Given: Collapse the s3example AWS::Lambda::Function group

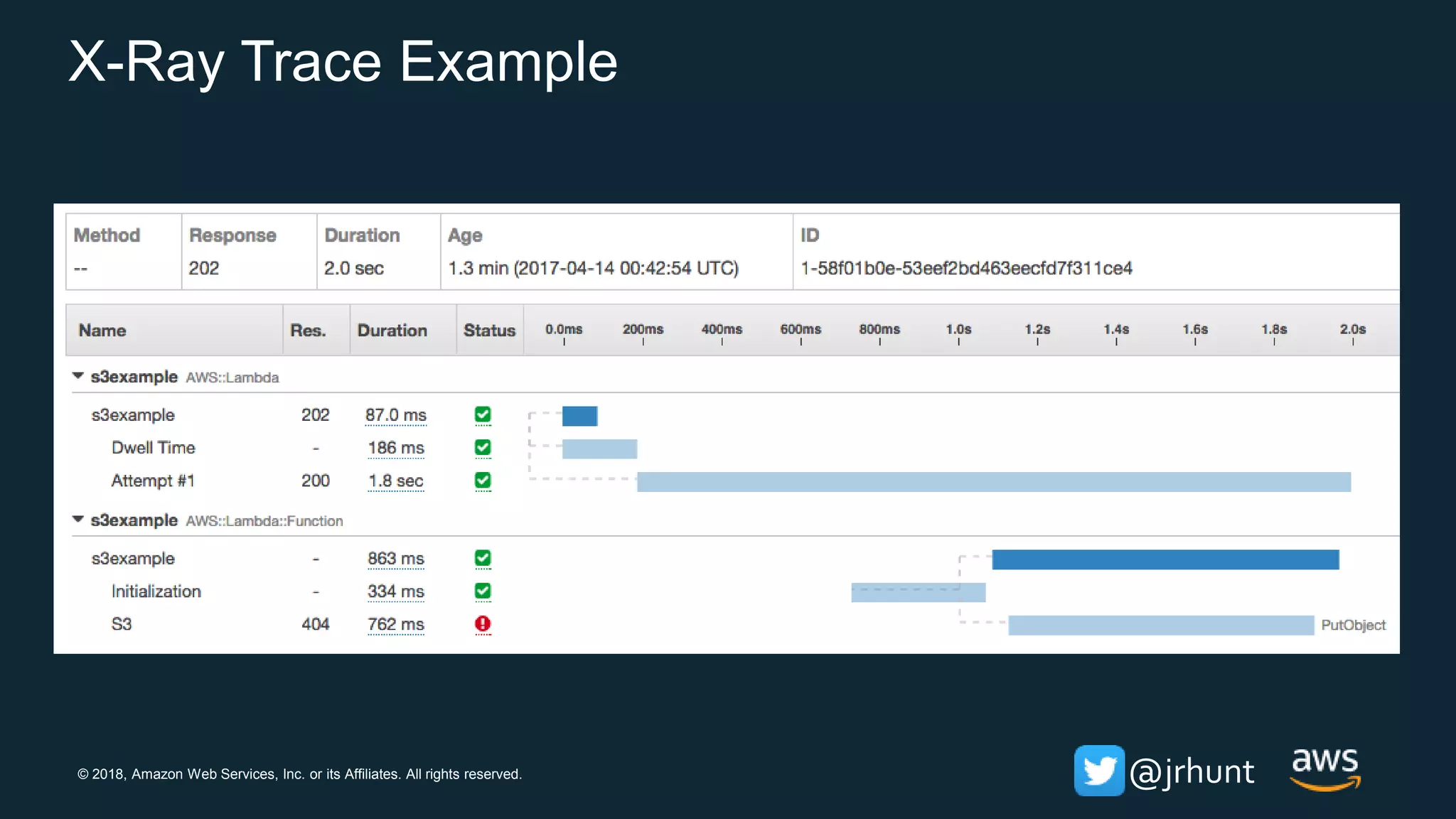Looking at the screenshot, I should click(78, 520).
